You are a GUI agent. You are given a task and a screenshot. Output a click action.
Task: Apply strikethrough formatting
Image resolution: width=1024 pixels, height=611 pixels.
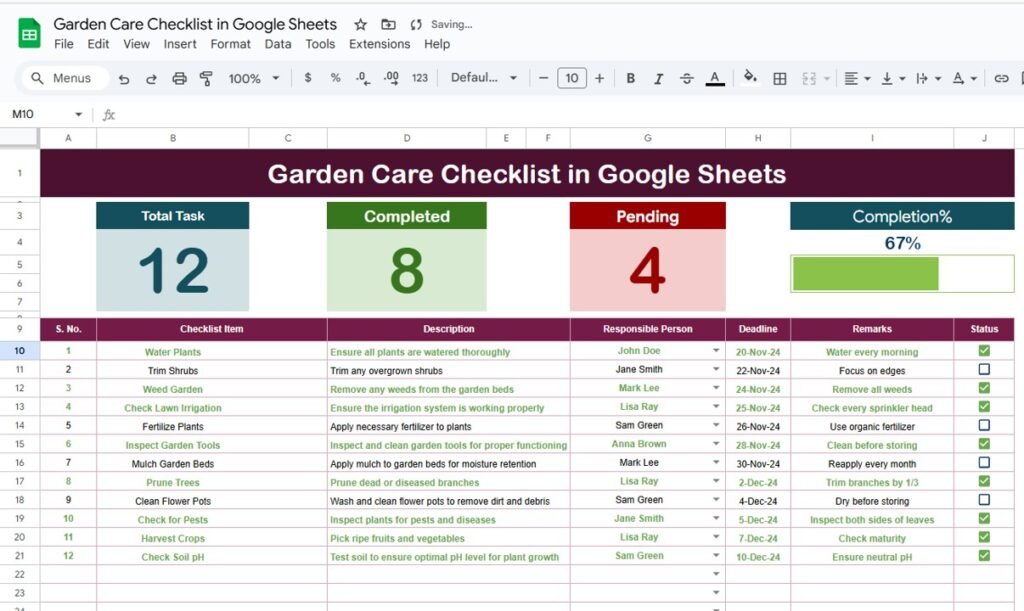(686, 77)
